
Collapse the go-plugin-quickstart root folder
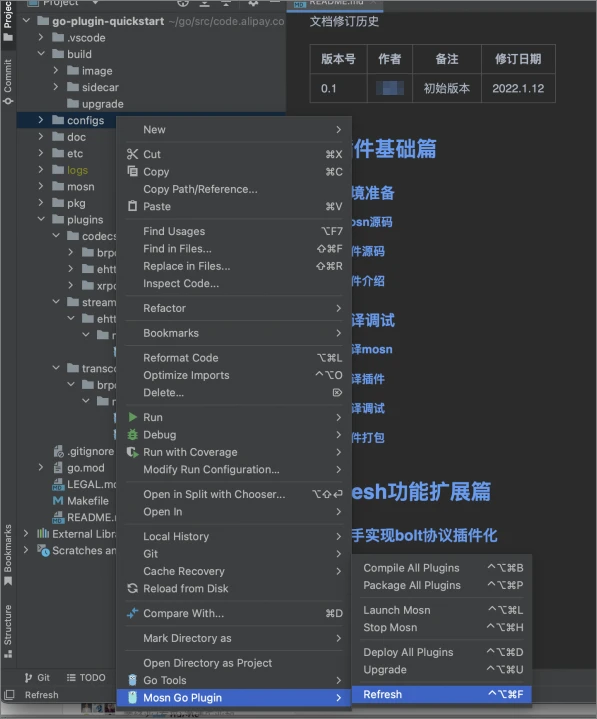point(26,21)
